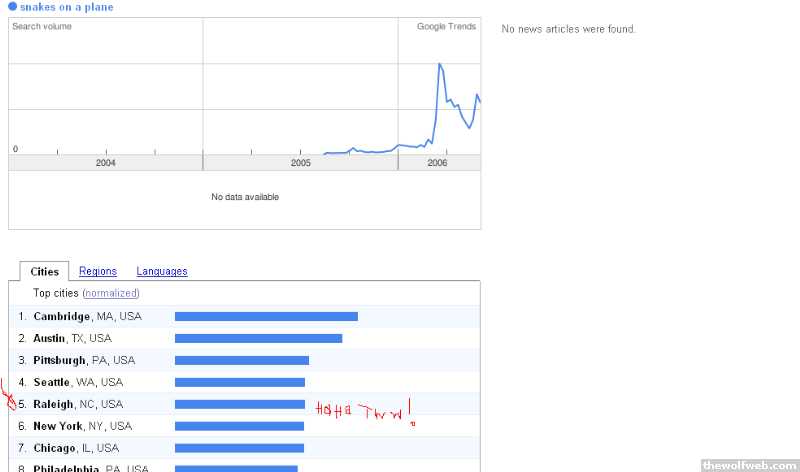Image resolution: width=800 pixels, height=472 pixels.
Task: Click the No data available news volume area
Action: click(244, 197)
